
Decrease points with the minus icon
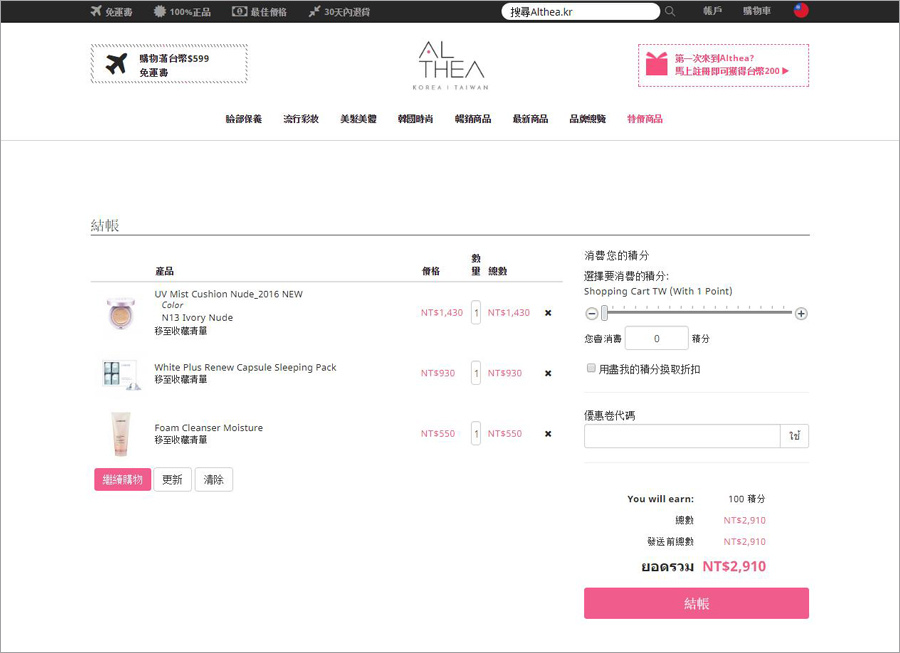point(591,314)
